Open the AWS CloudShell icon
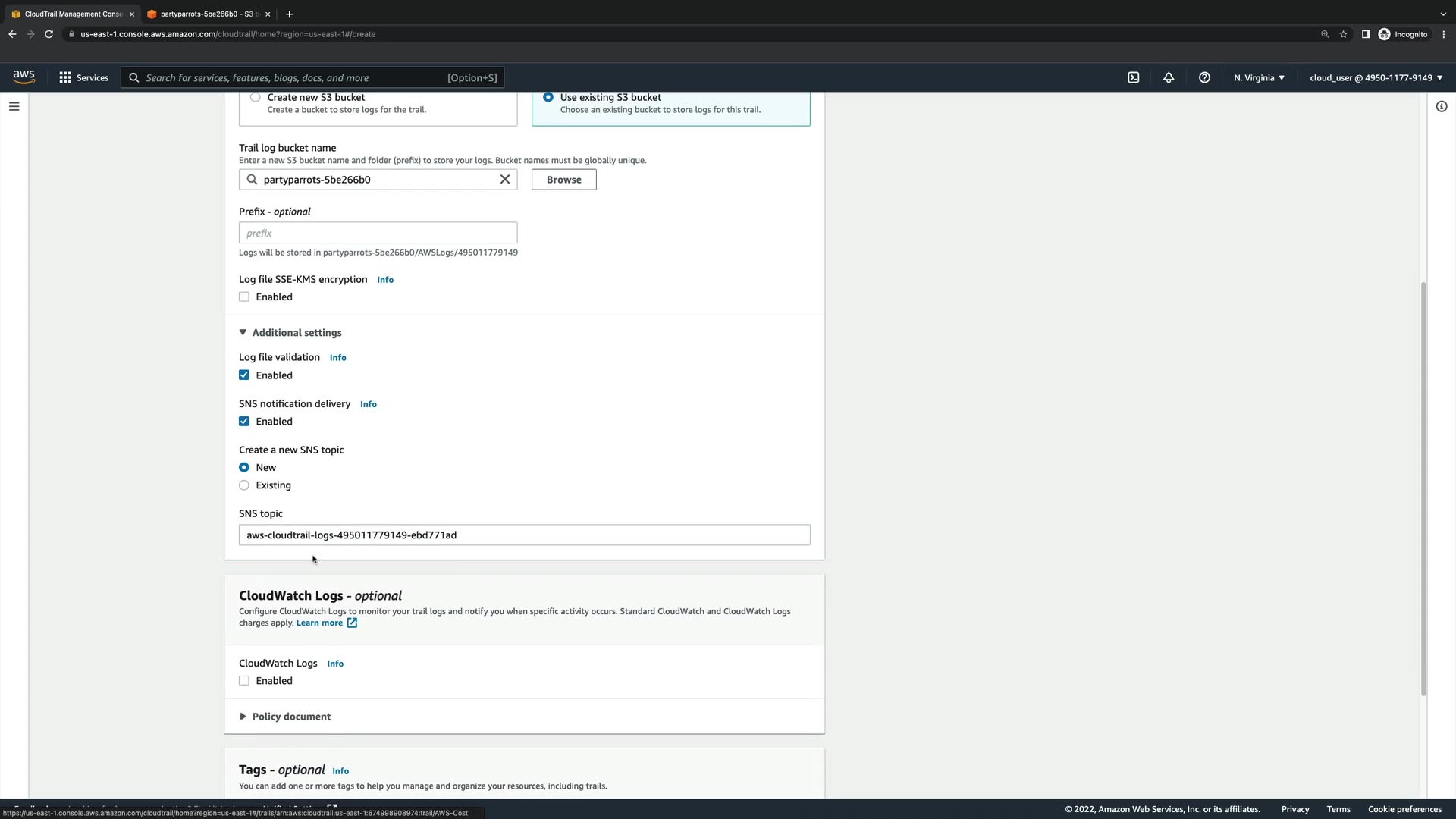 click(1133, 77)
